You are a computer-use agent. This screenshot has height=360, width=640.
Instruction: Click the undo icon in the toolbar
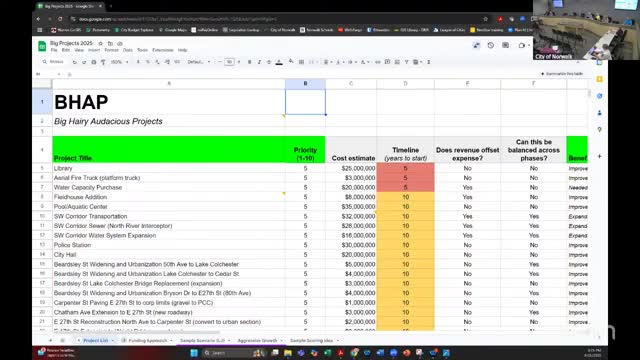pyautogui.click(x=74, y=62)
